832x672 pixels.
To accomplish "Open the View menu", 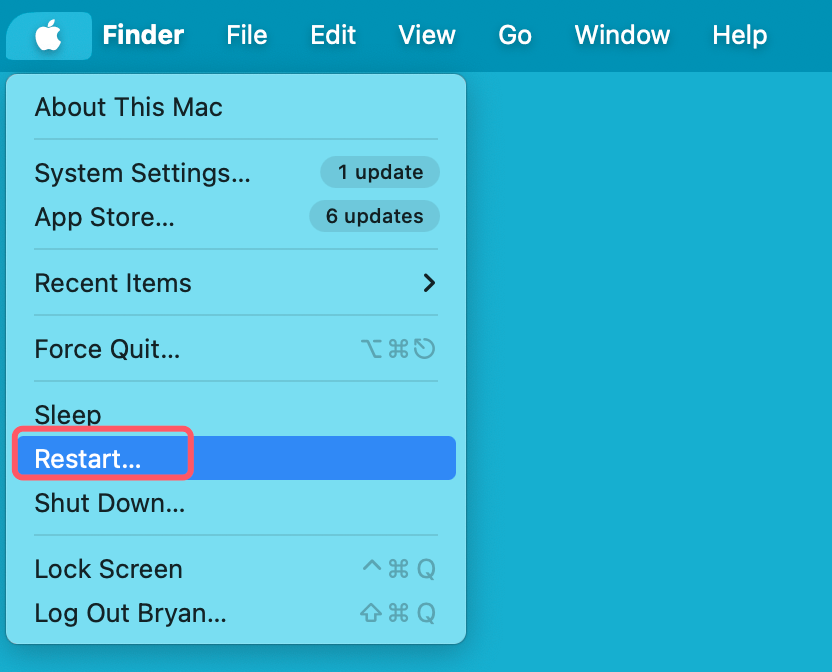I will 427,36.
